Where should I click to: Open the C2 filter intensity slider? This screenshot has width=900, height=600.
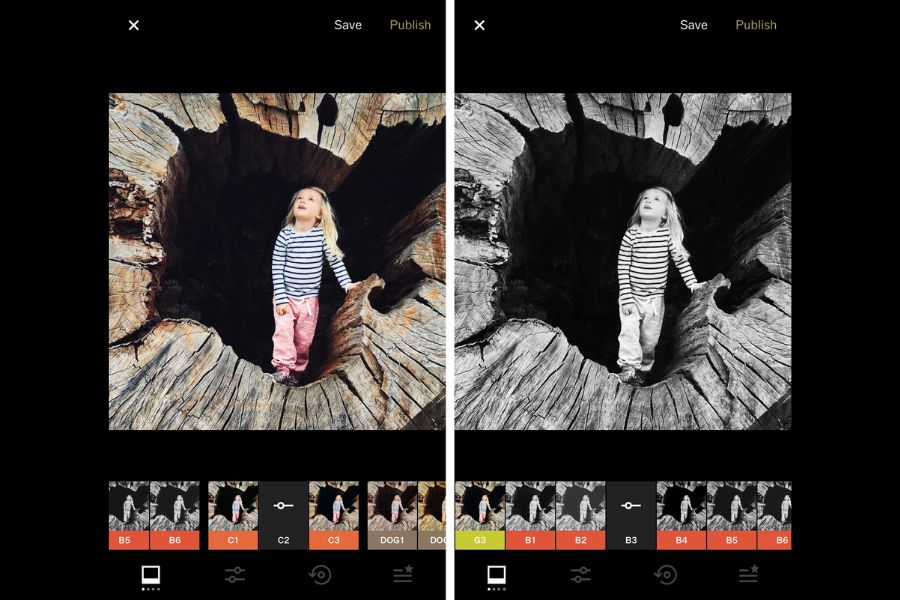[284, 510]
